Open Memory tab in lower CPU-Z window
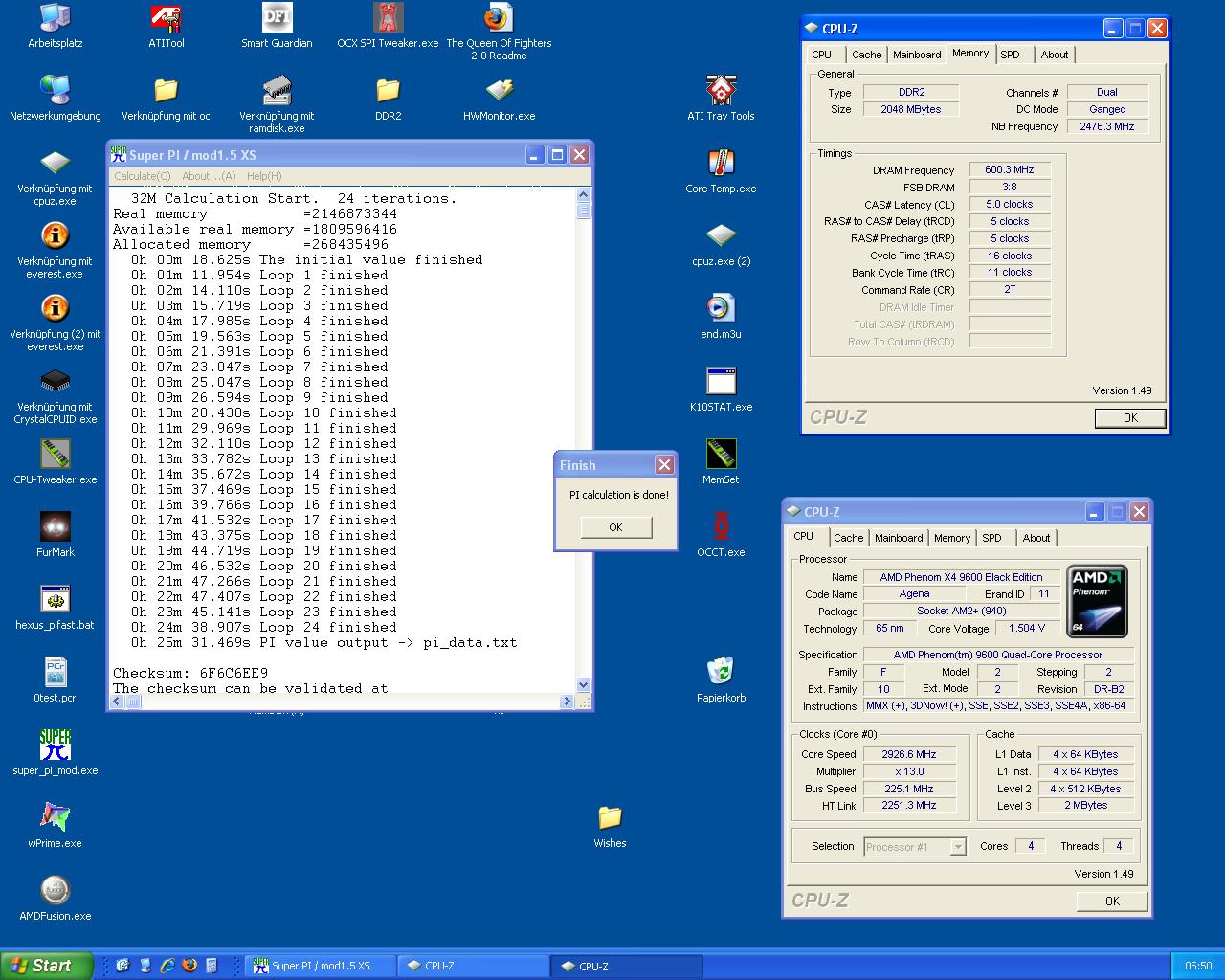 (952, 538)
